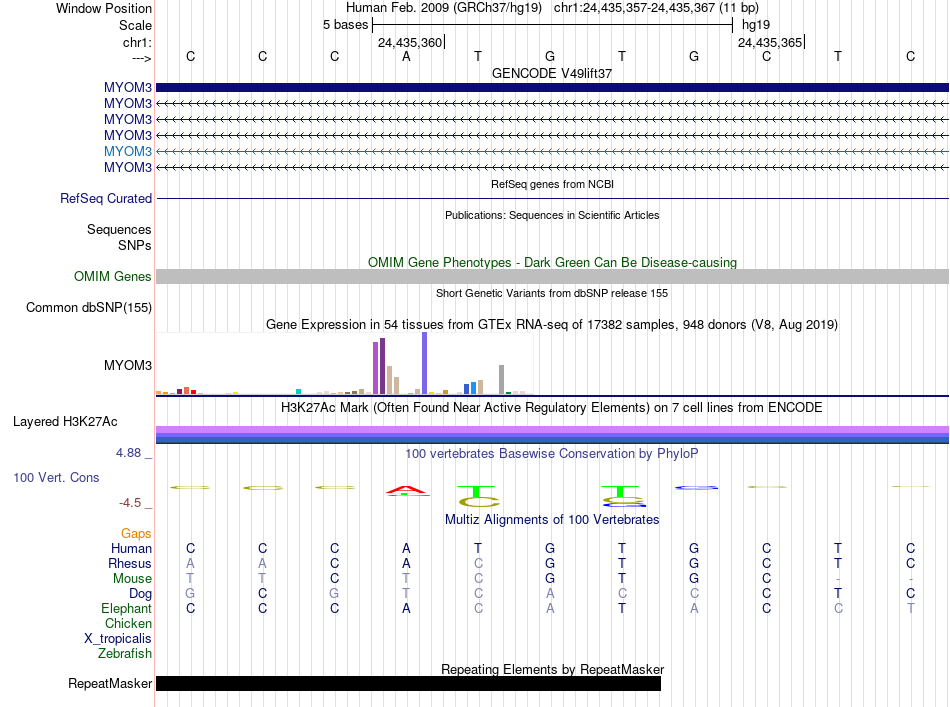Click Human Feb. 2009 (GRCh37/hg19) assembly text
The image size is (950, 707).
pyautogui.click(x=445, y=8)
